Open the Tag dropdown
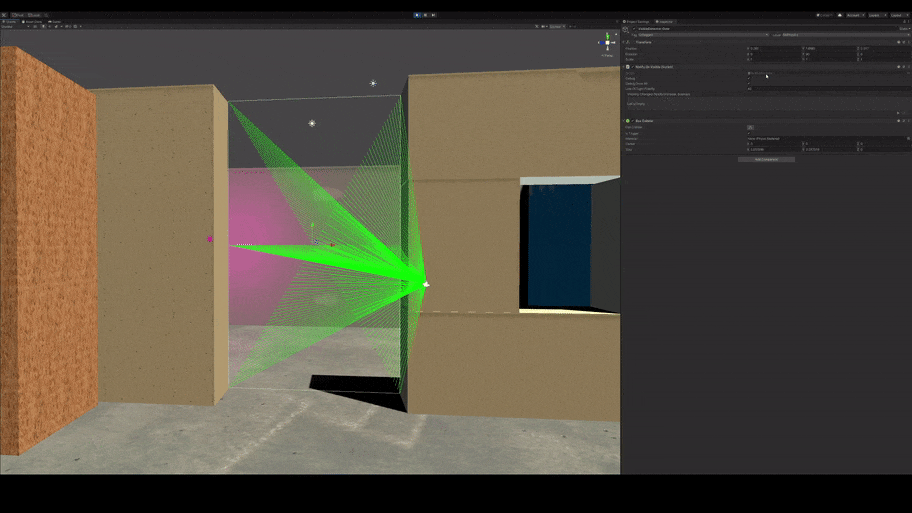This screenshot has width=912, height=513. click(703, 35)
